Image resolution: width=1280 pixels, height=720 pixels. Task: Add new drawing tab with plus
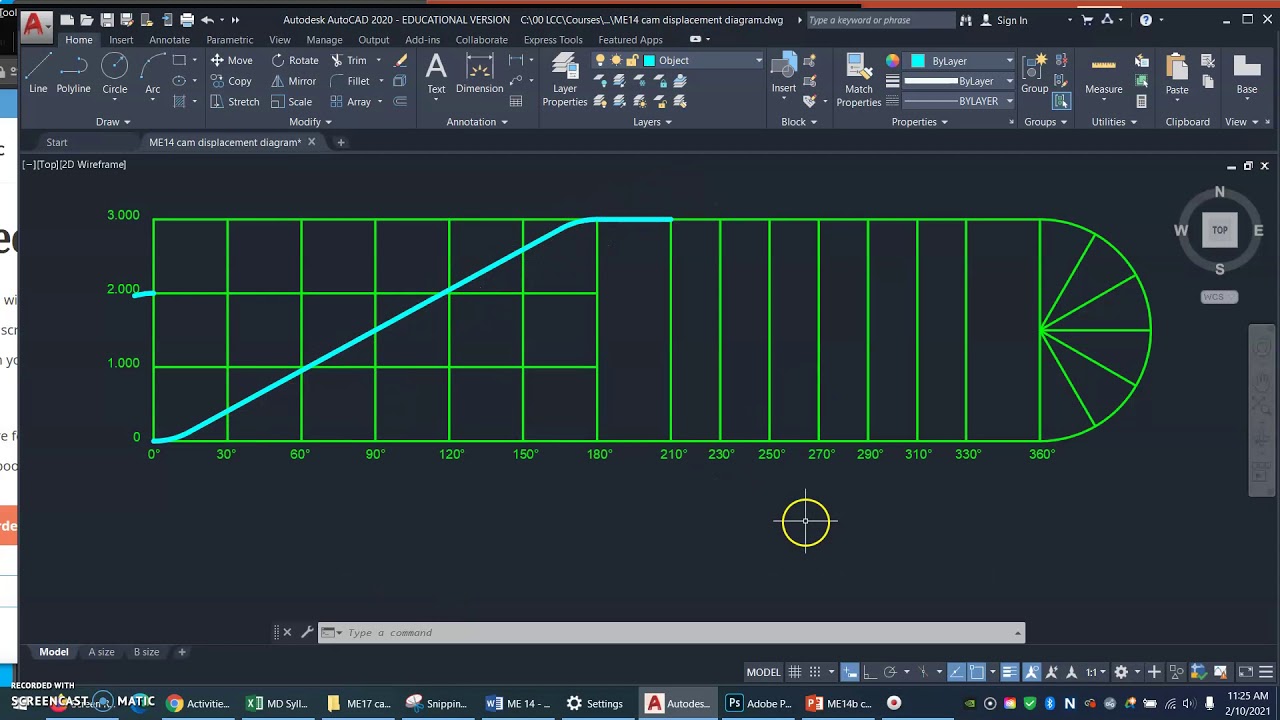coord(340,142)
